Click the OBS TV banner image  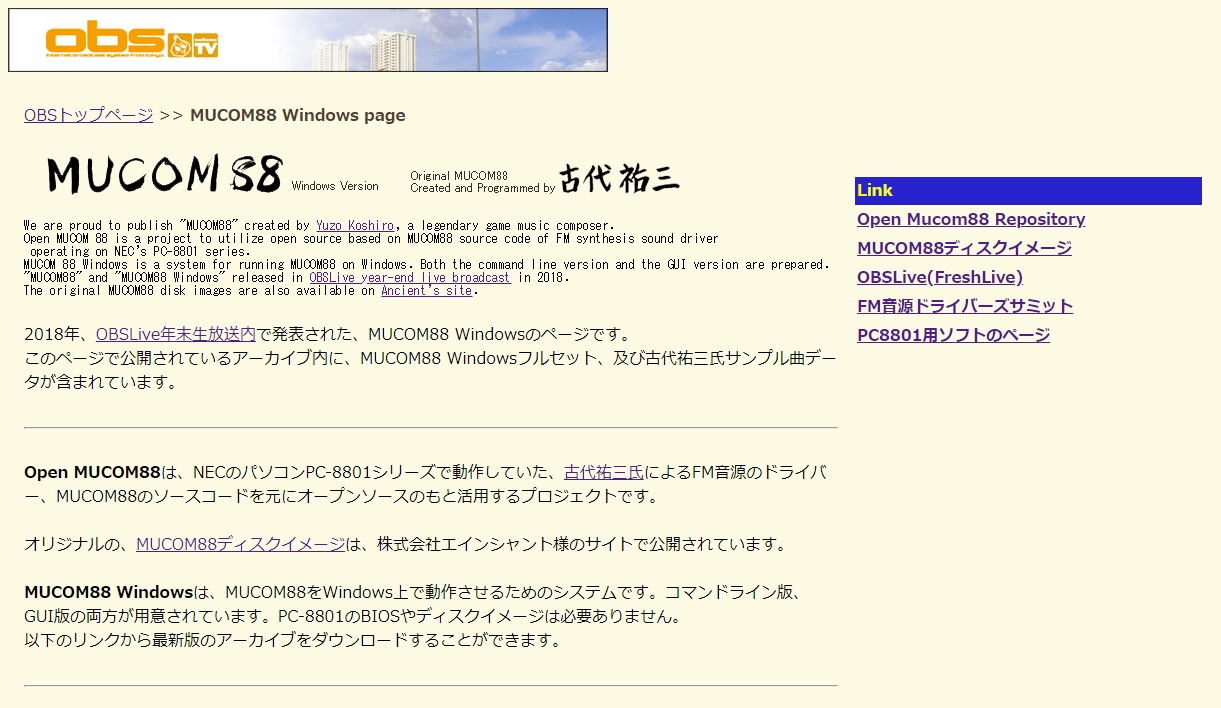coord(308,40)
